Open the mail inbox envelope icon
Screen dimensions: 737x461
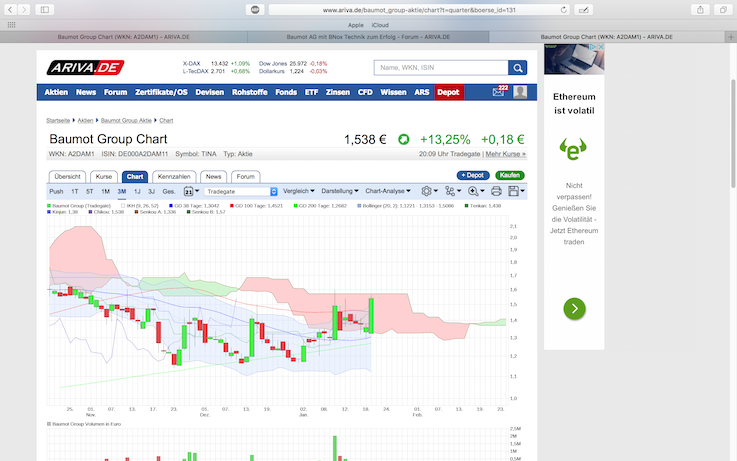coord(498,92)
